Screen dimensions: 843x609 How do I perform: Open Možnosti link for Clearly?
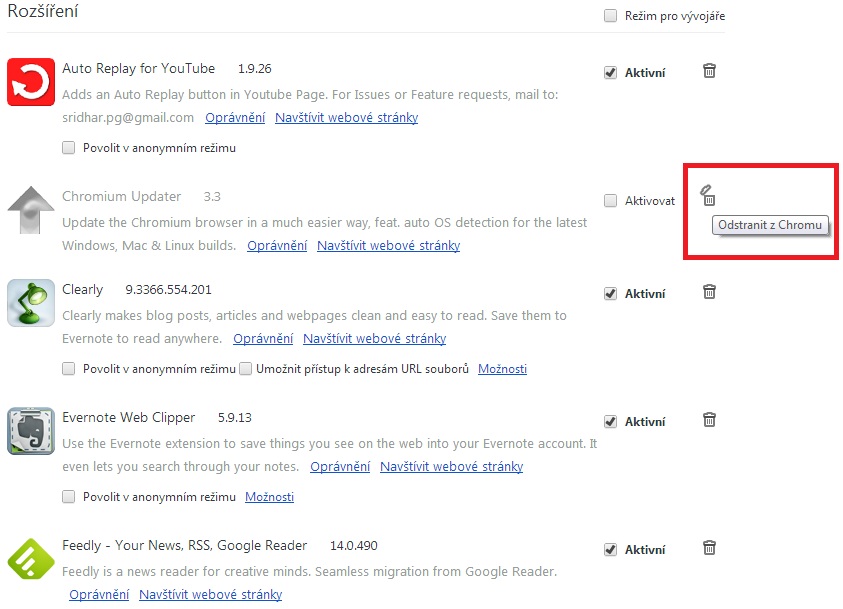(502, 369)
